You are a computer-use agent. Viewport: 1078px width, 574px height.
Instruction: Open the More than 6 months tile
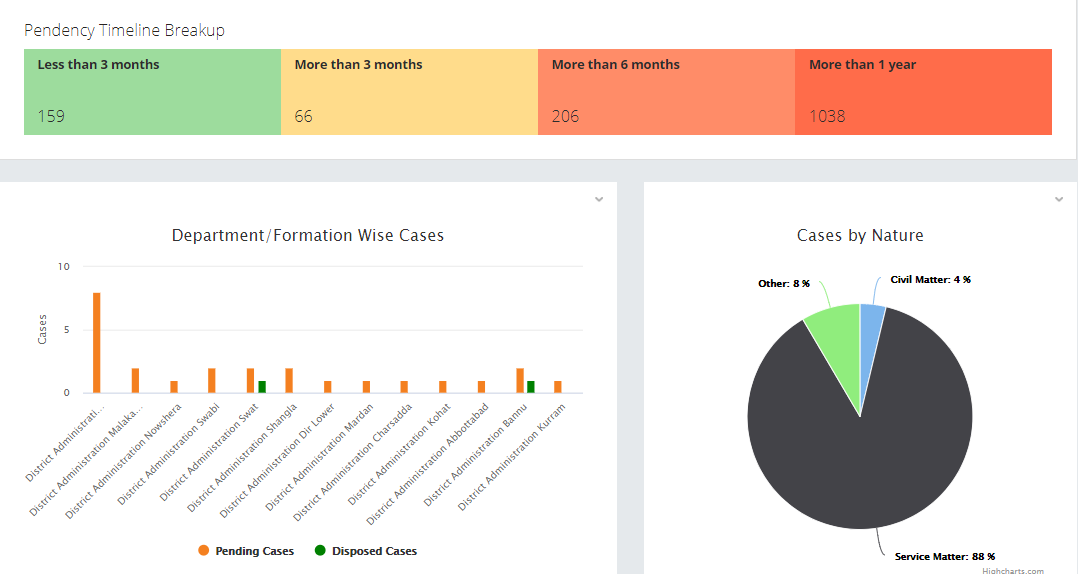(x=666, y=91)
